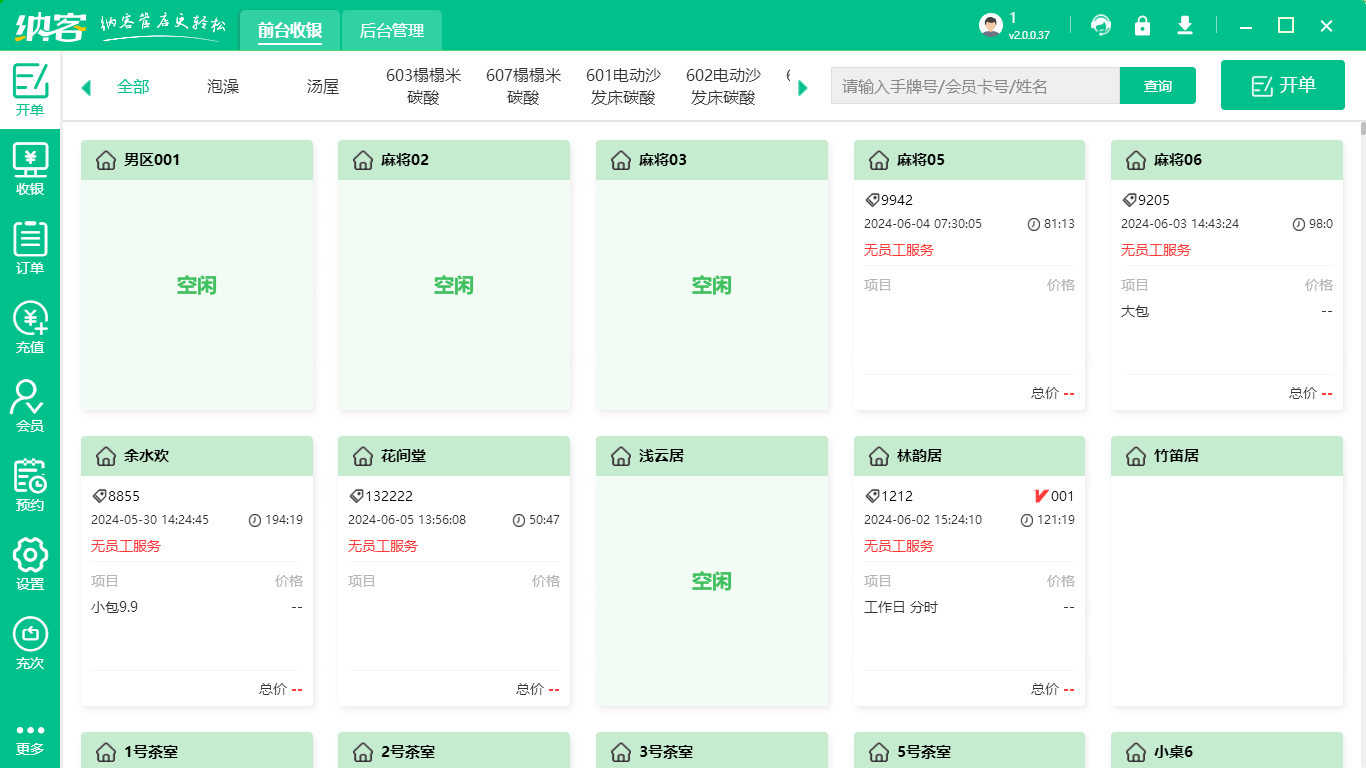Open the 预约 reservations icon

click(30, 482)
